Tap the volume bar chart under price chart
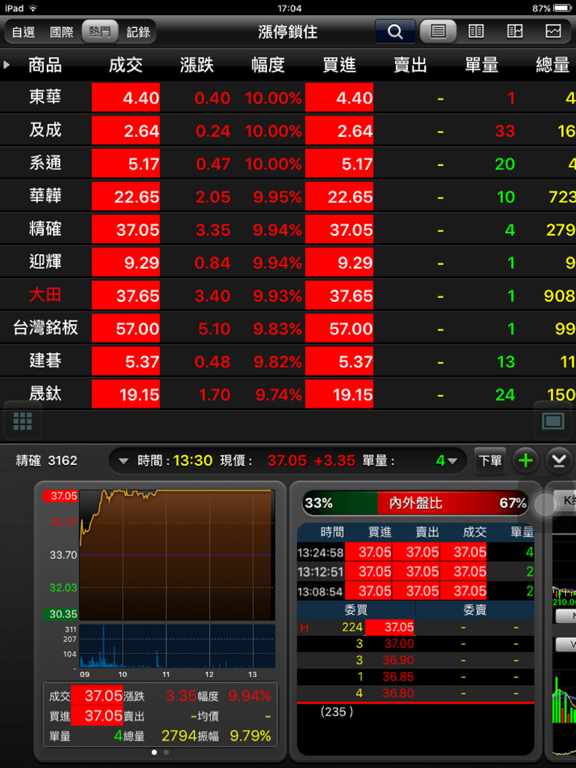Screen dimensions: 576x768 (176, 646)
